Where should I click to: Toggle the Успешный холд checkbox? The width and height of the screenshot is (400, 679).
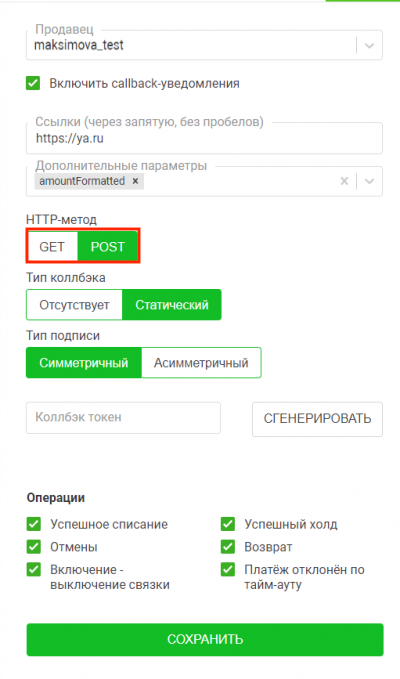pos(228,524)
